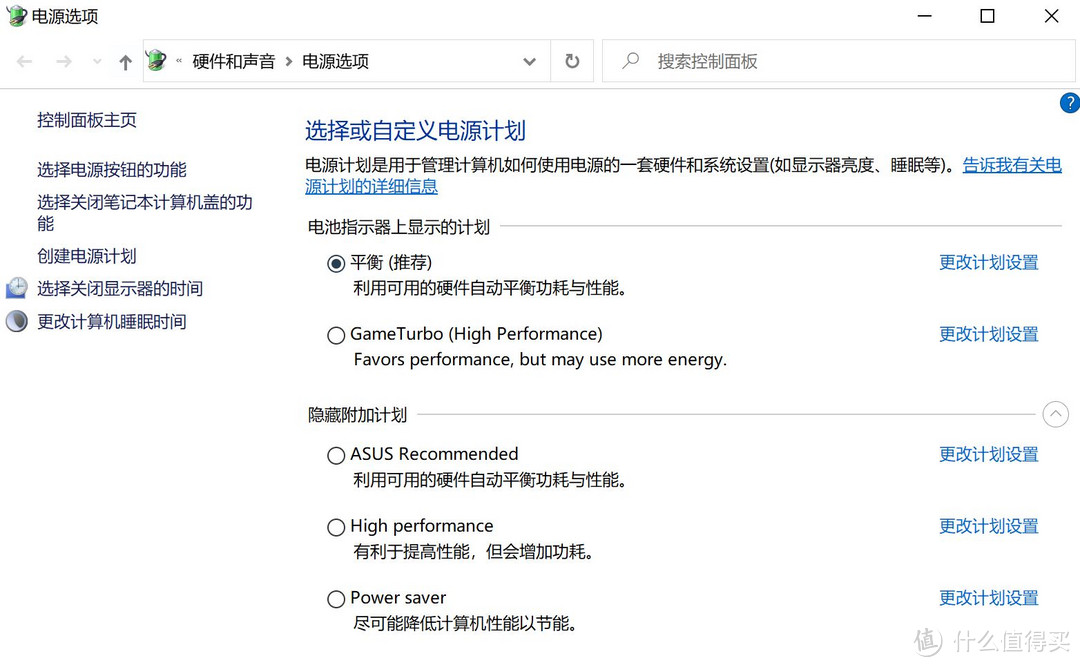The image size is (1080, 667).
Task: Click the clock icon beside 选择关闭显示器的时间
Action: pyautogui.click(x=17, y=288)
